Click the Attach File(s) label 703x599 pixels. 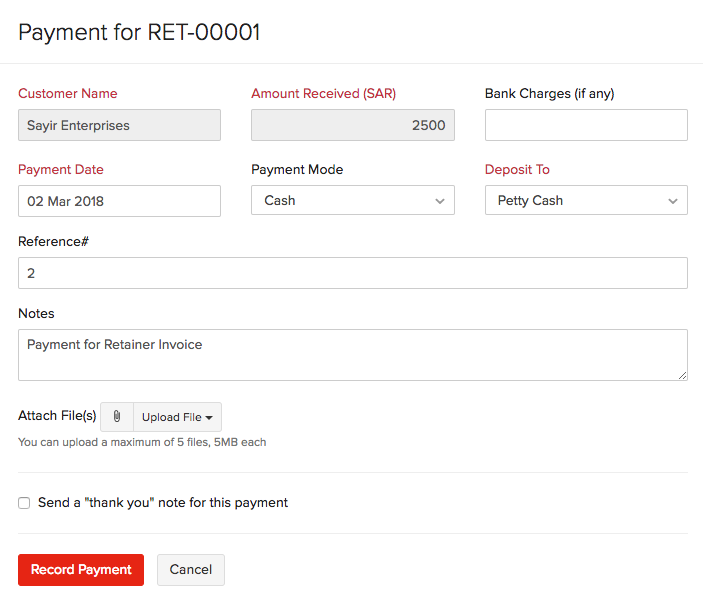pos(57,416)
